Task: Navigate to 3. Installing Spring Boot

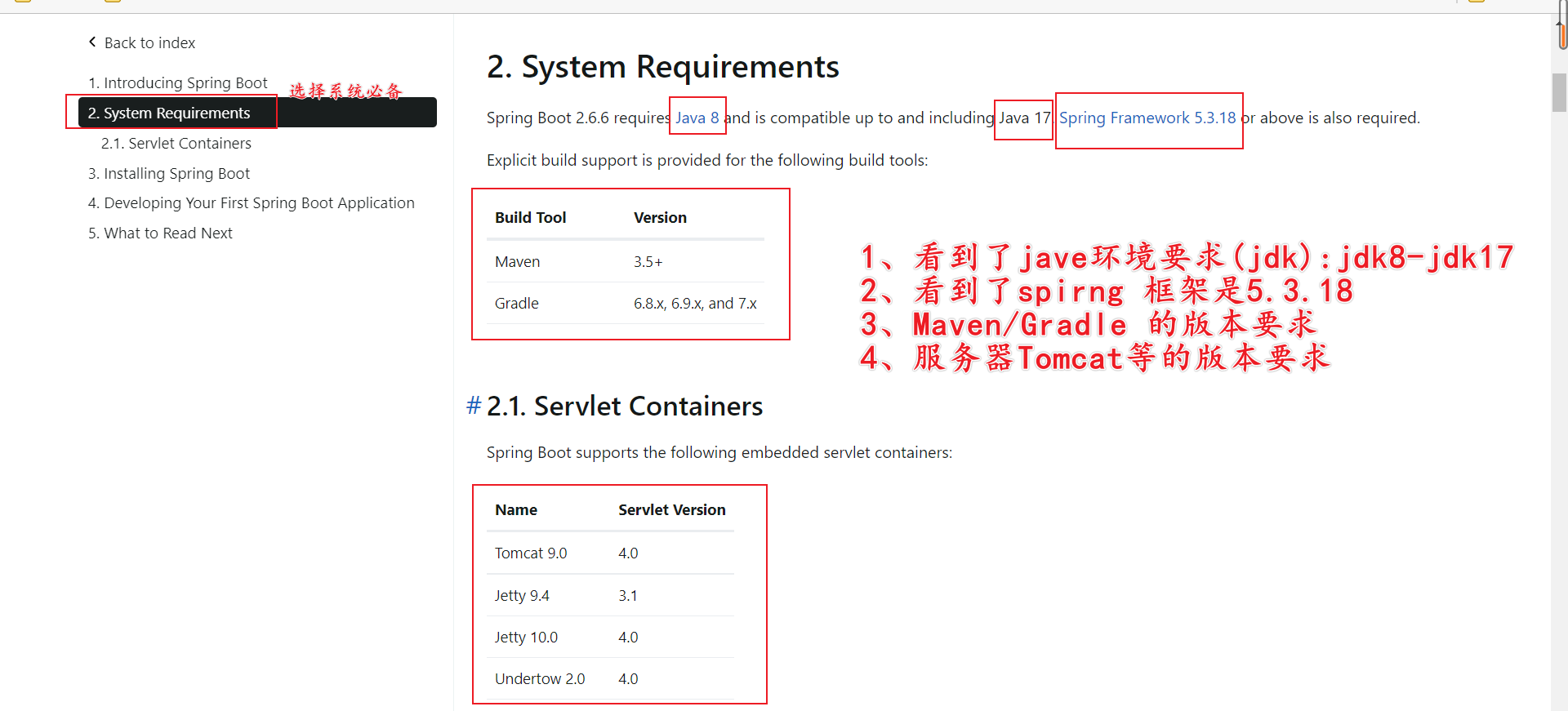Action: pos(169,173)
